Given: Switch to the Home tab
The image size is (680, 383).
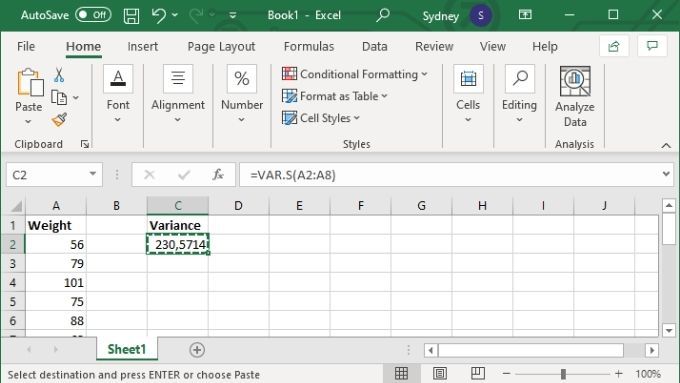Looking at the screenshot, I should coord(83,46).
